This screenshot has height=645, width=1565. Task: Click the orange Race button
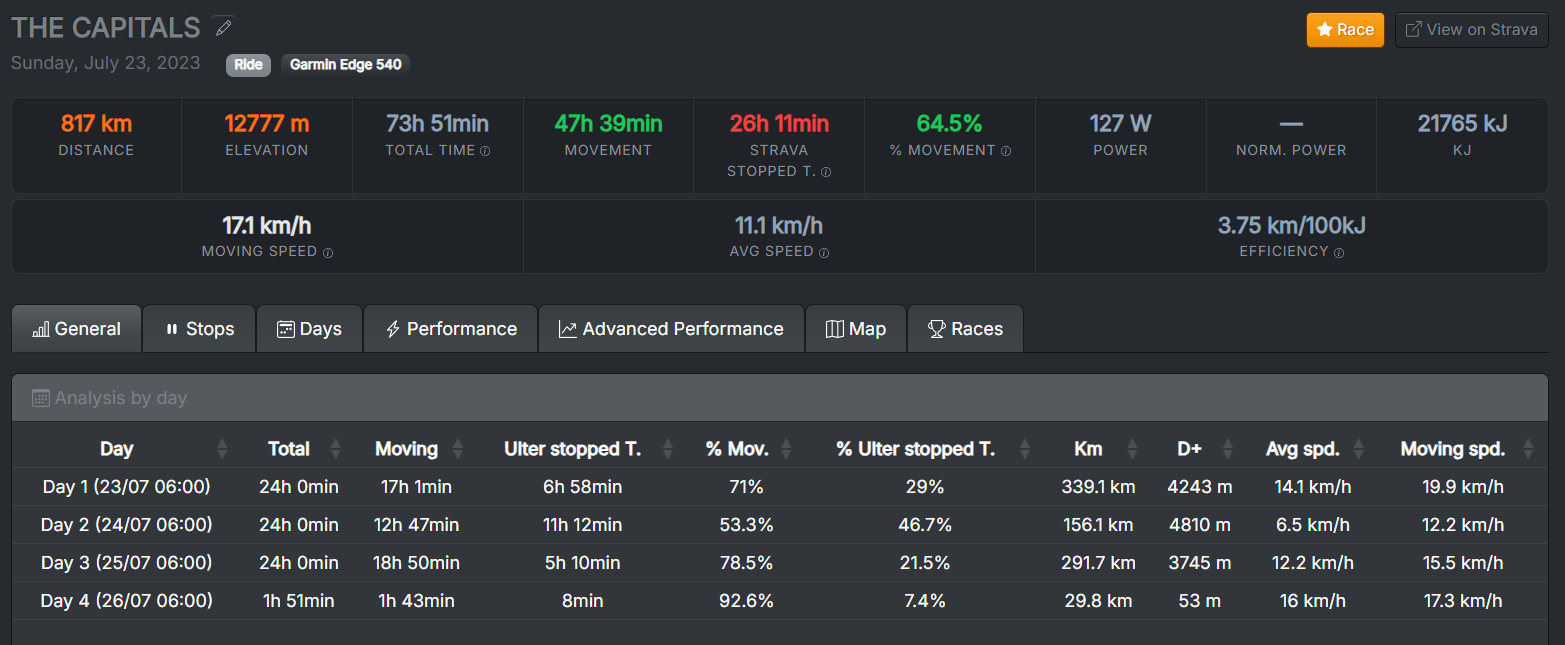tap(1345, 30)
